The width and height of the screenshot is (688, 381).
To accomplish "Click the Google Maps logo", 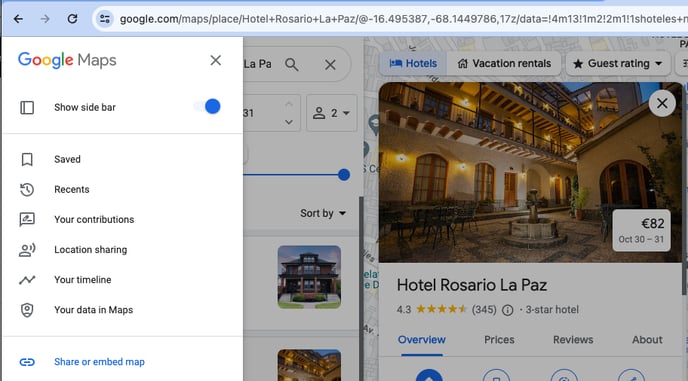I will coord(67,60).
